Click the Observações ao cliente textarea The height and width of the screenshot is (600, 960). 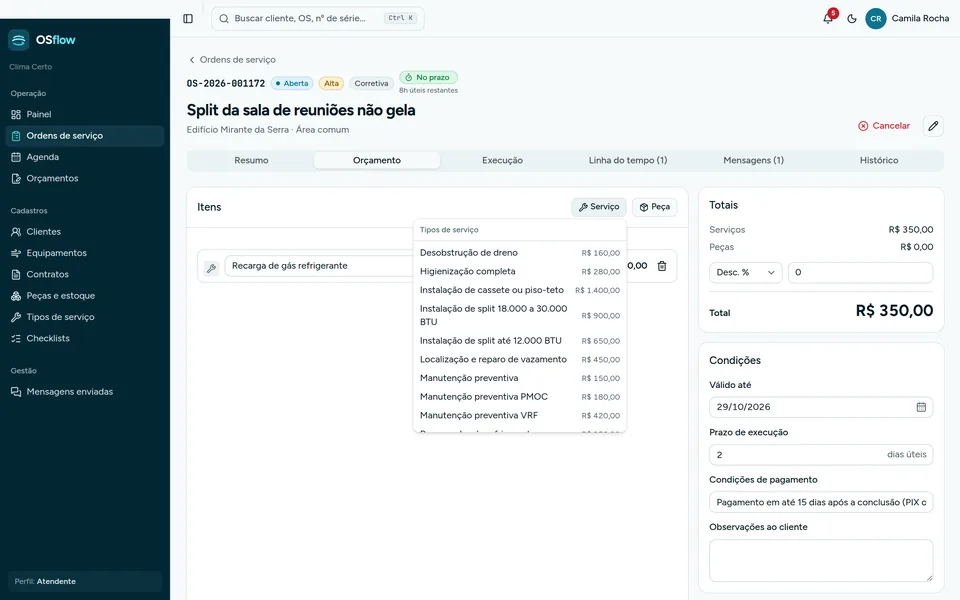(x=820, y=560)
